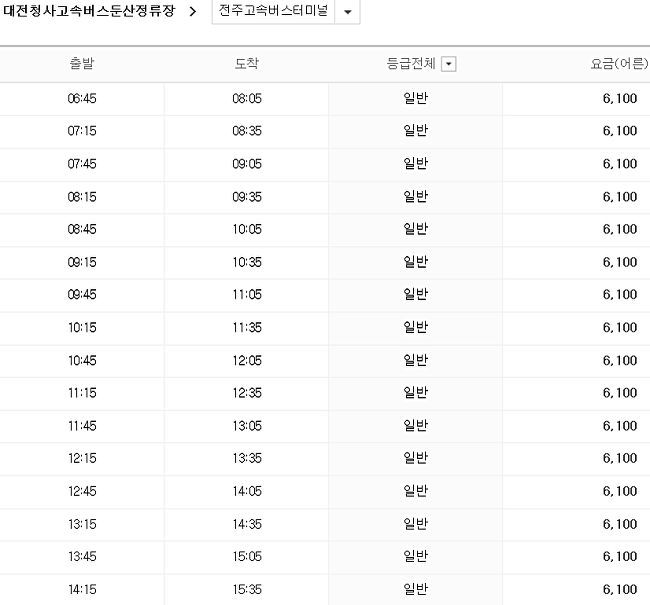Click the 13:05 arrival time
The height and width of the screenshot is (605, 650).
(x=247, y=425)
